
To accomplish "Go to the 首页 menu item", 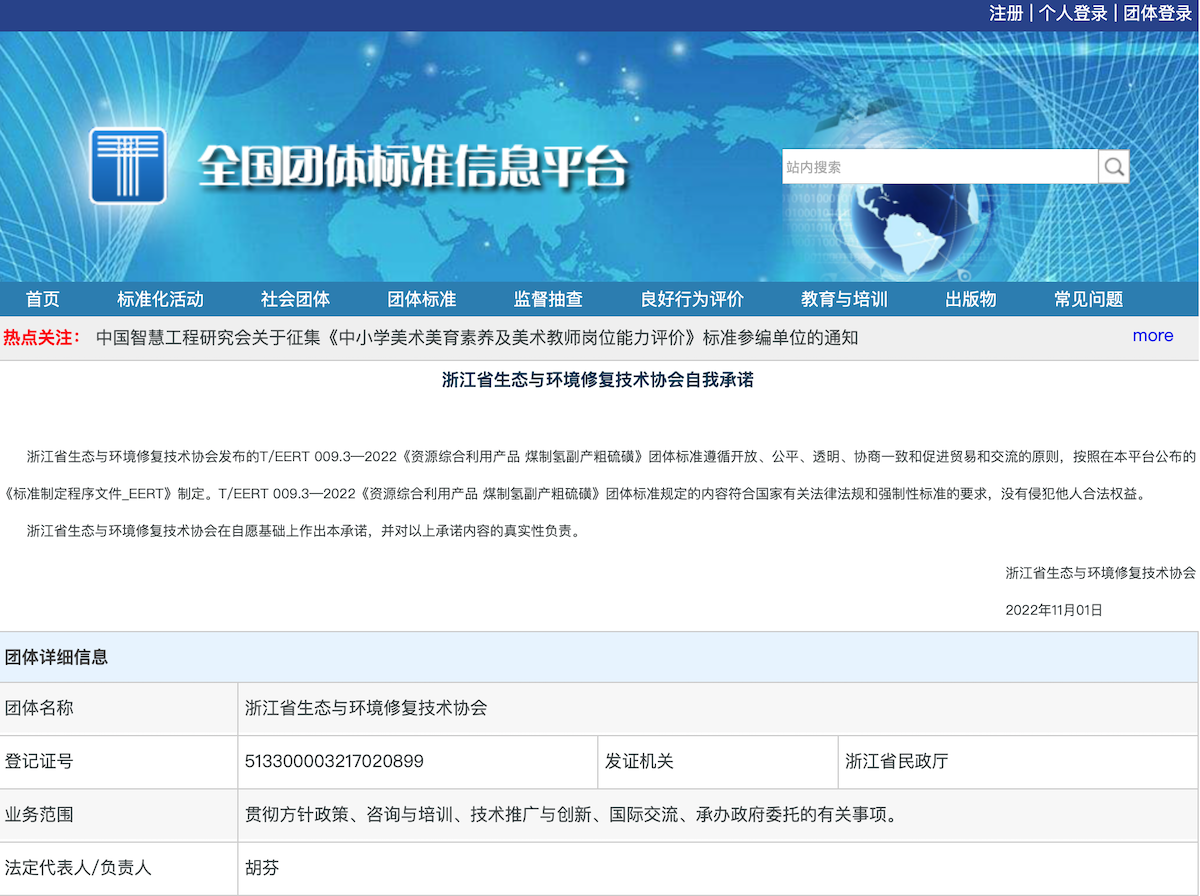I will point(43,299).
